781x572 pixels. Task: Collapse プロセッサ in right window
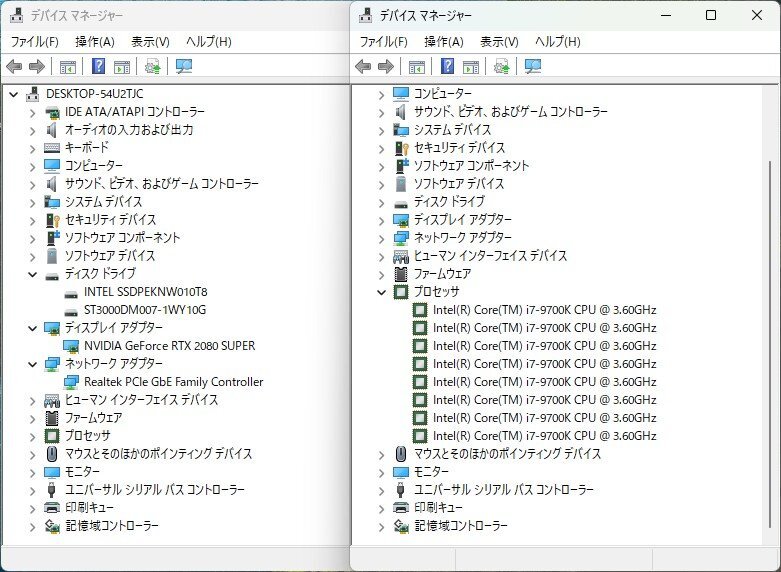pyautogui.click(x=382, y=292)
